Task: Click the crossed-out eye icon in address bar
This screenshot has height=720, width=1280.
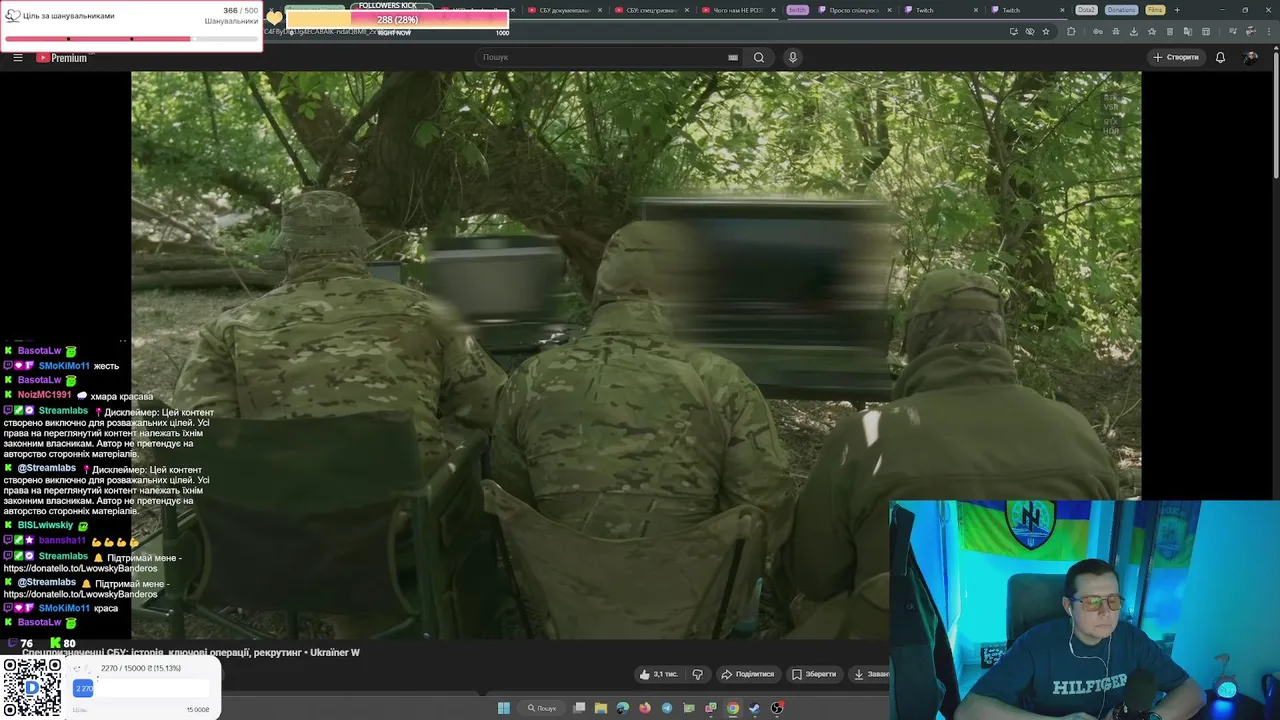Action: click(x=1030, y=31)
